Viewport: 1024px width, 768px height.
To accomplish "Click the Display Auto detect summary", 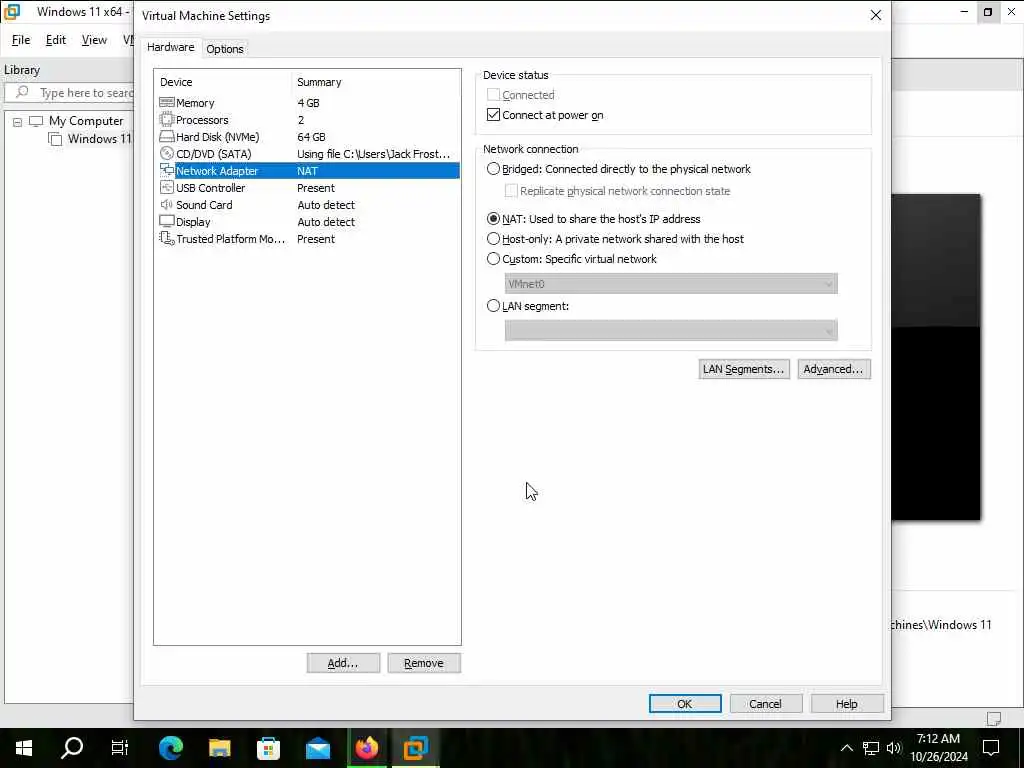I will coord(326,221).
